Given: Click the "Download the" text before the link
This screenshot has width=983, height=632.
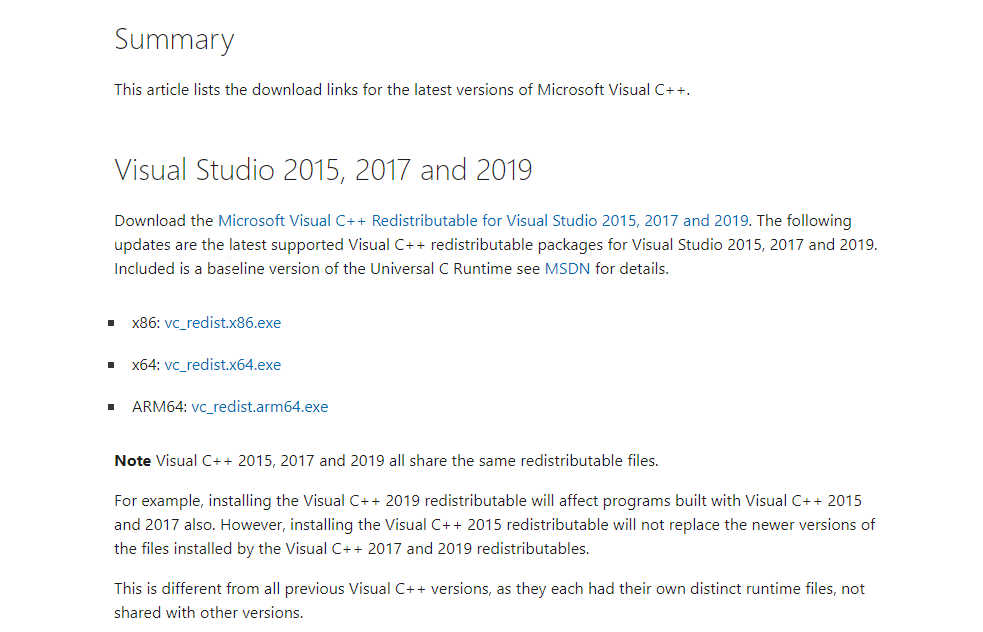Looking at the screenshot, I should click(164, 221).
